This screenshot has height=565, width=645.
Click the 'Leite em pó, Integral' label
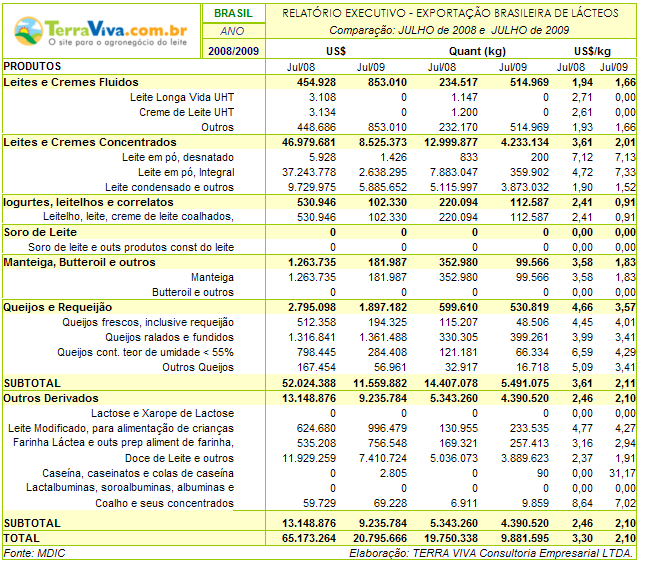(x=186, y=172)
